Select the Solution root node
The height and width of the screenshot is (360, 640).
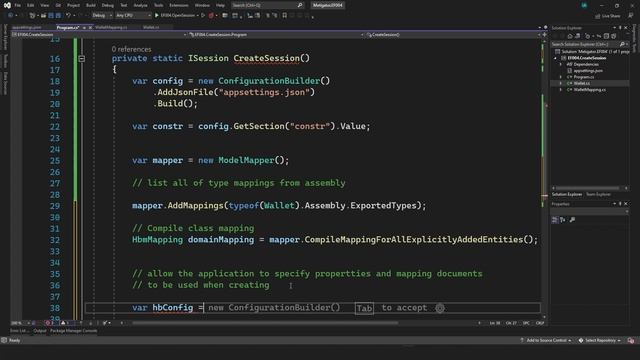point(592,51)
